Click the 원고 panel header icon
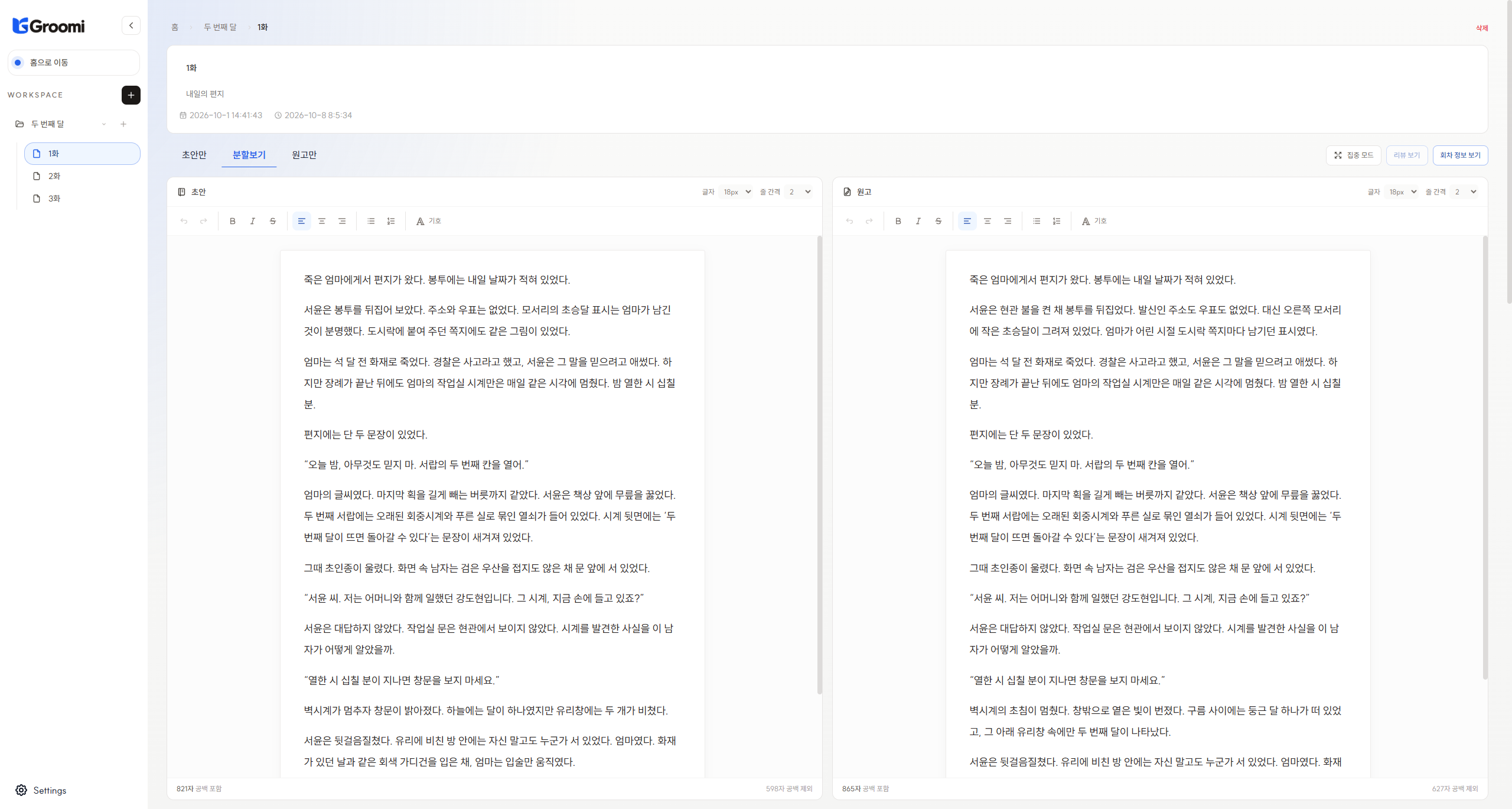Viewport: 1512px width, 809px height. [848, 192]
